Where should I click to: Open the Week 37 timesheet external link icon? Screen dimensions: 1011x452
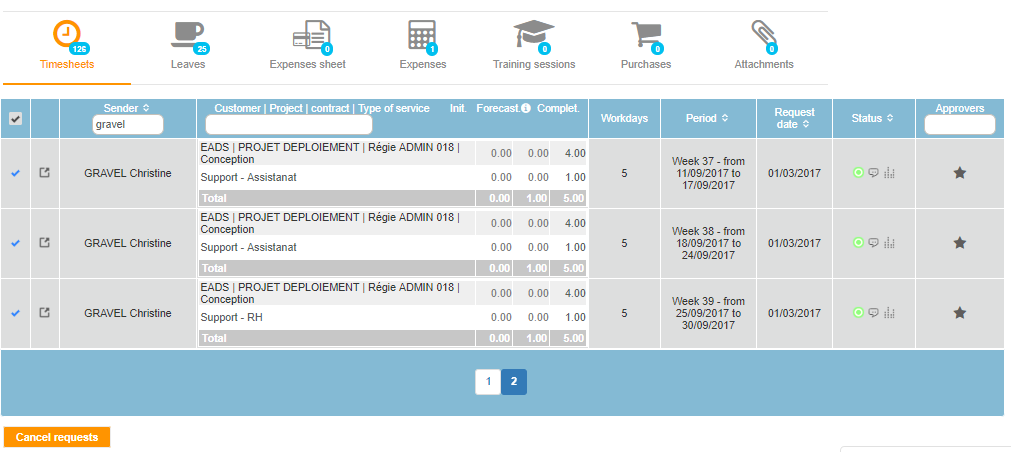pos(44,173)
